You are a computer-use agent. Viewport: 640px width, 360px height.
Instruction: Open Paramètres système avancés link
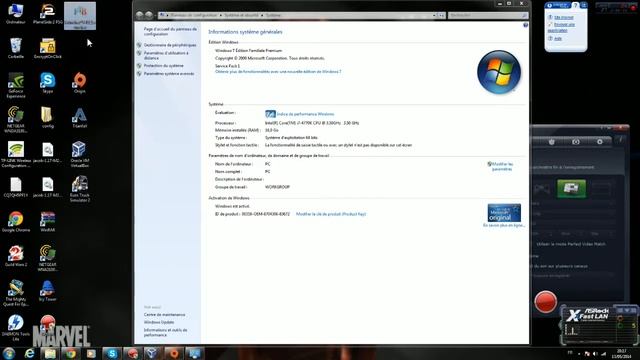pyautogui.click(x=169, y=73)
